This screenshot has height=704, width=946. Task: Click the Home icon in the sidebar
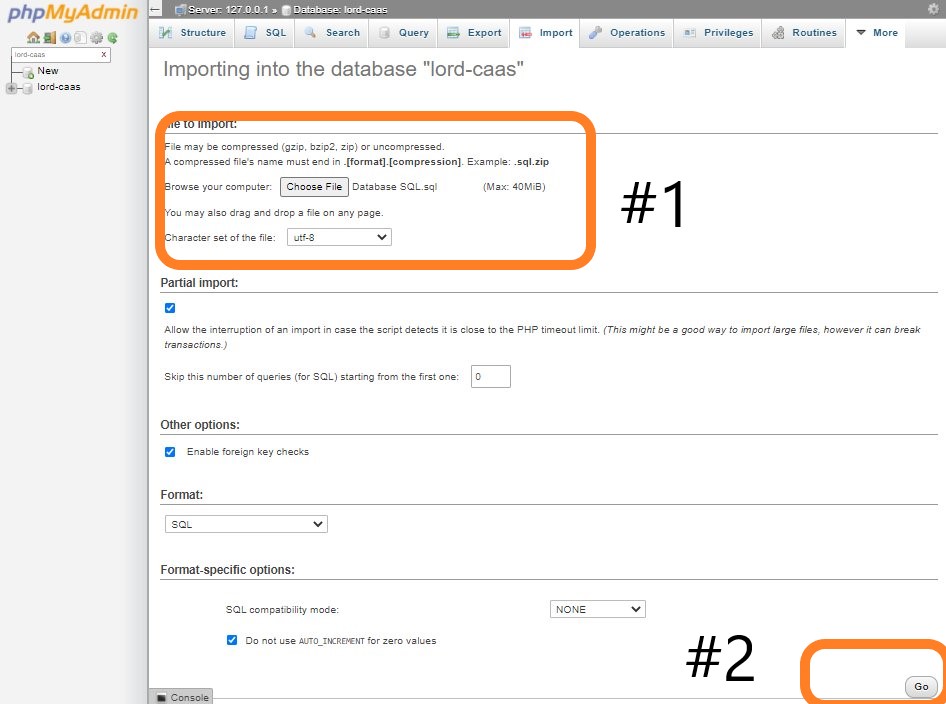(x=33, y=38)
